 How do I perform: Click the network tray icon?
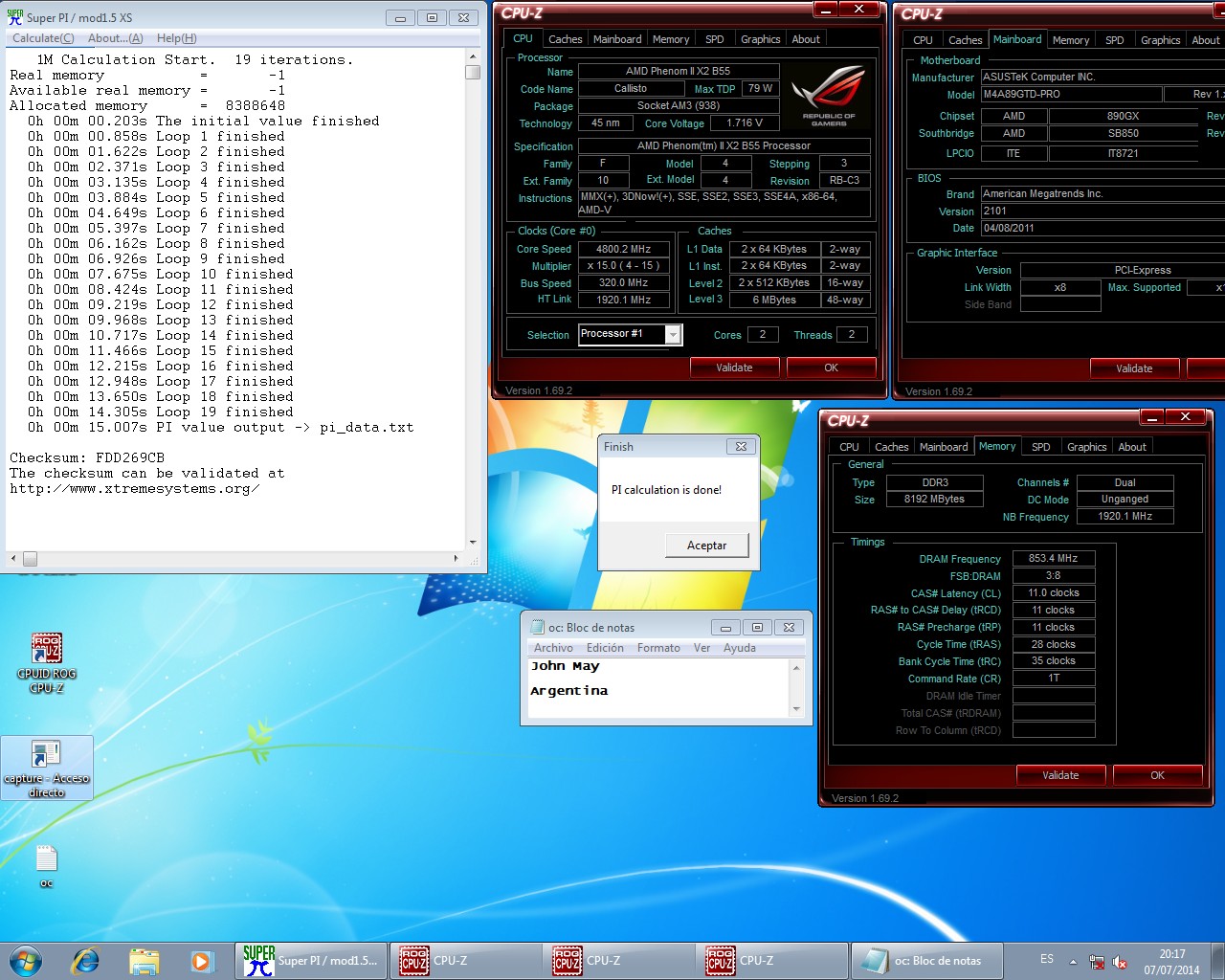[1097, 962]
